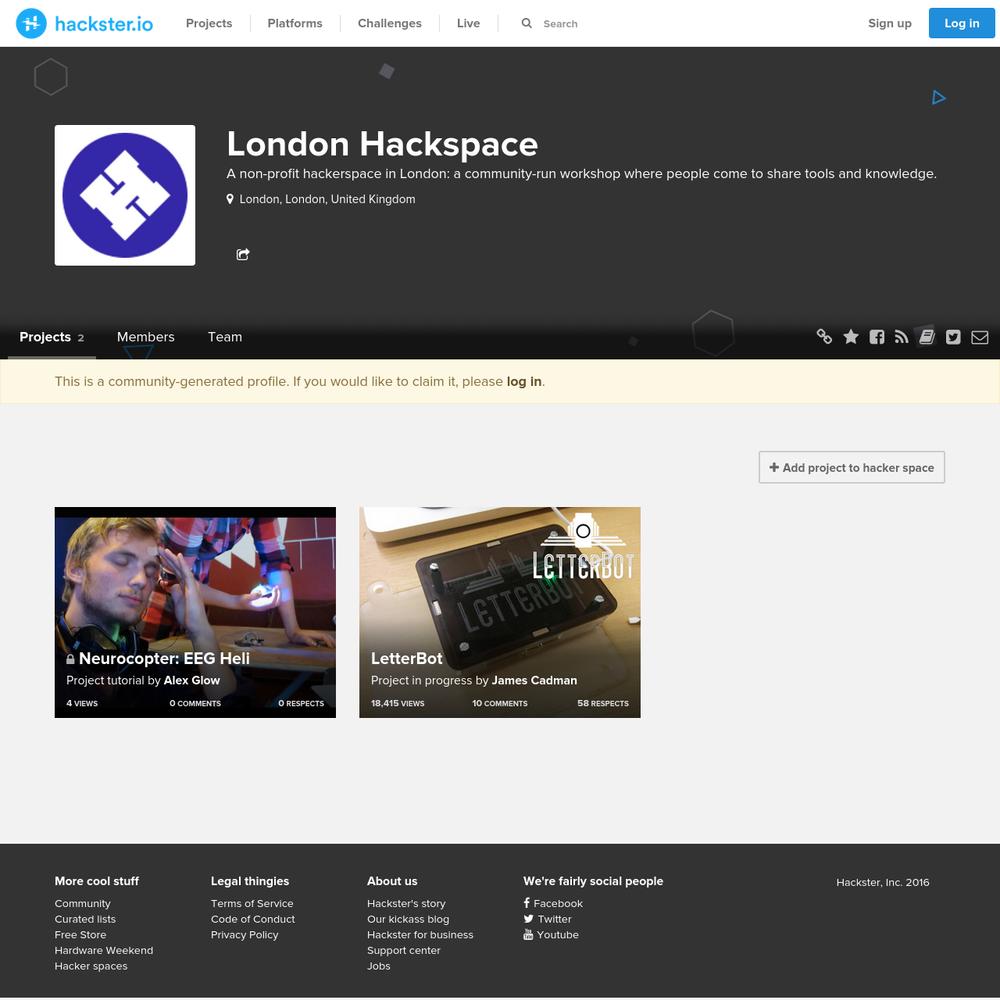1000x1000 pixels.
Task: Click the star icon in profile bar
Action: [851, 337]
